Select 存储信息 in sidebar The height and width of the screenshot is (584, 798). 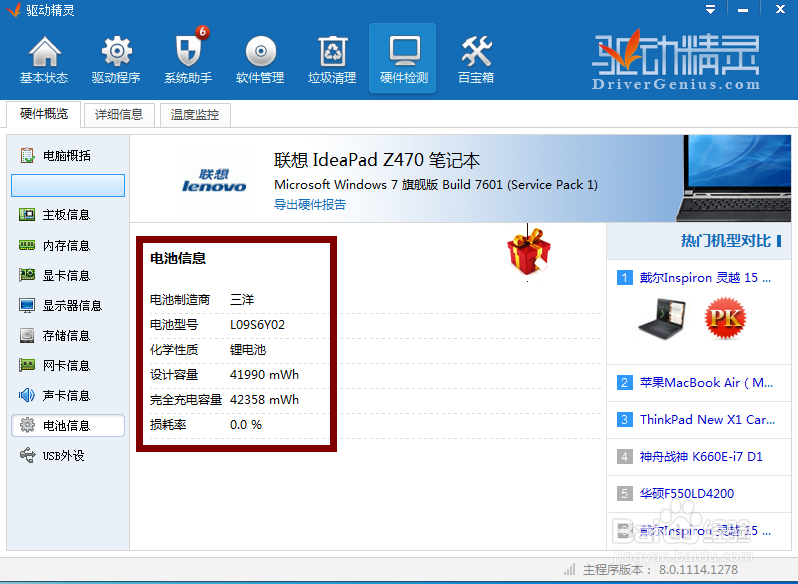(x=67, y=335)
